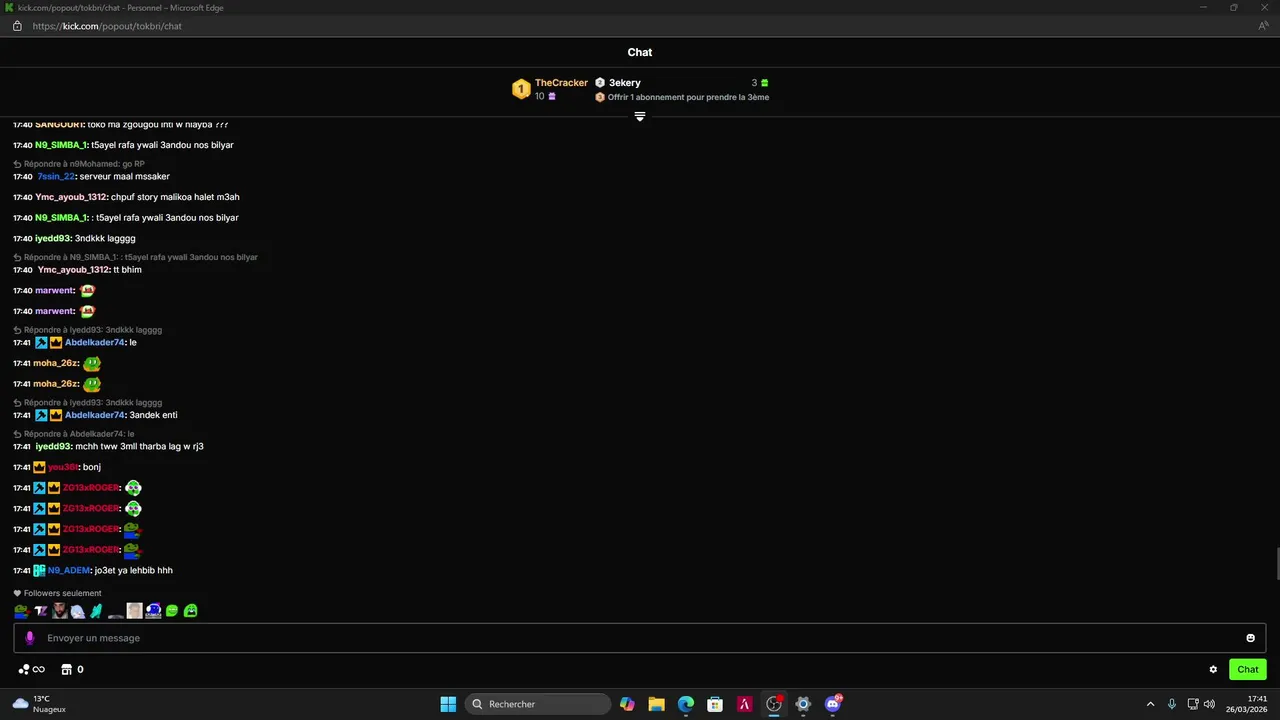Click the green crying blob emote
The height and width of the screenshot is (720, 1280).
(191, 611)
